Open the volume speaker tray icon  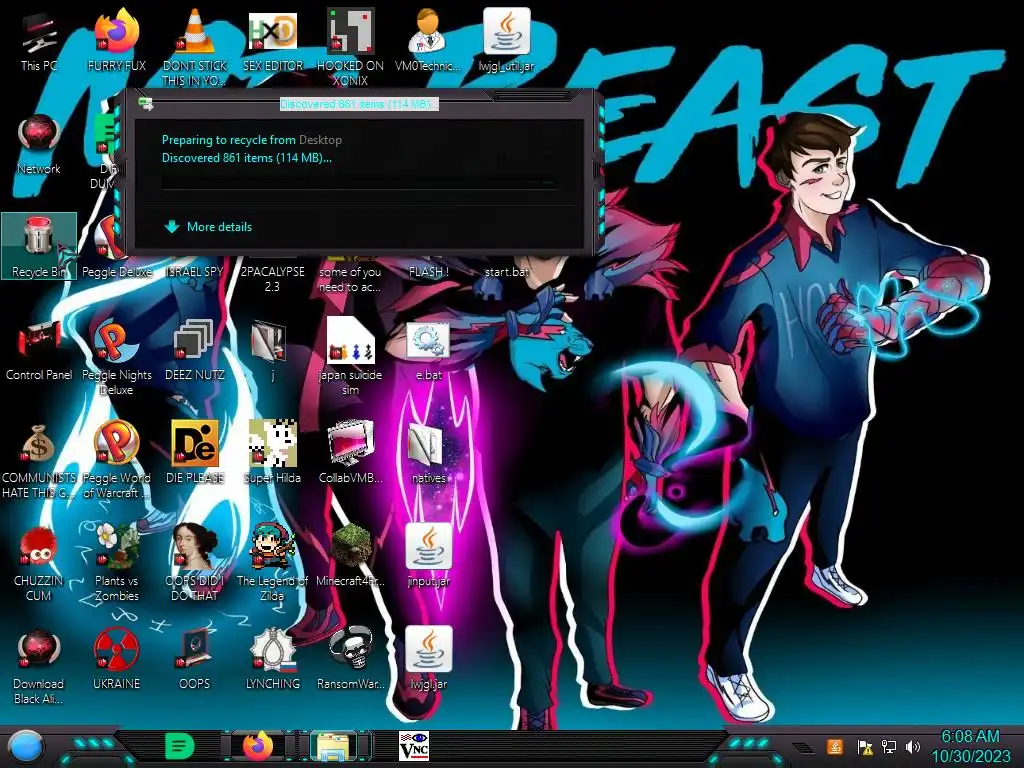pyautogui.click(x=913, y=746)
